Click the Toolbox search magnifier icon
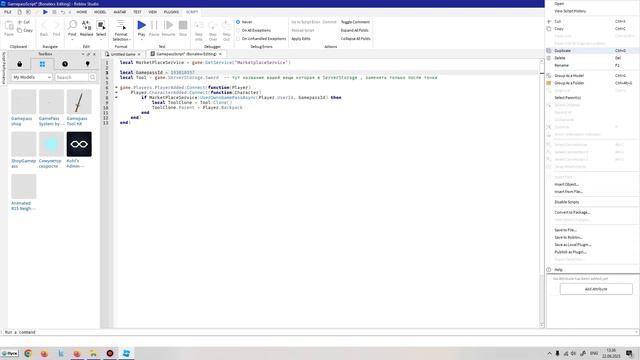Screen dimensions: 640x360 tap(93, 77)
